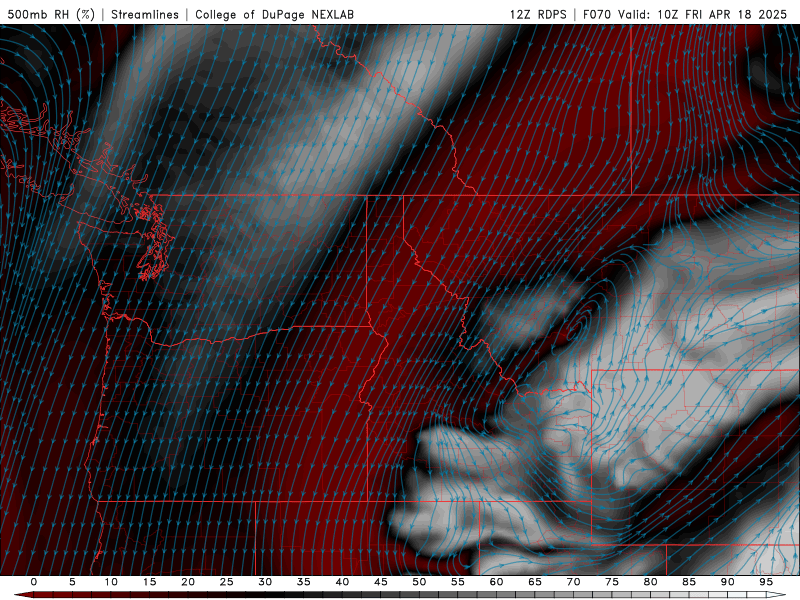Click the "F070" forecast hour text
Viewport: 800px width, 600px height.
(x=597, y=14)
